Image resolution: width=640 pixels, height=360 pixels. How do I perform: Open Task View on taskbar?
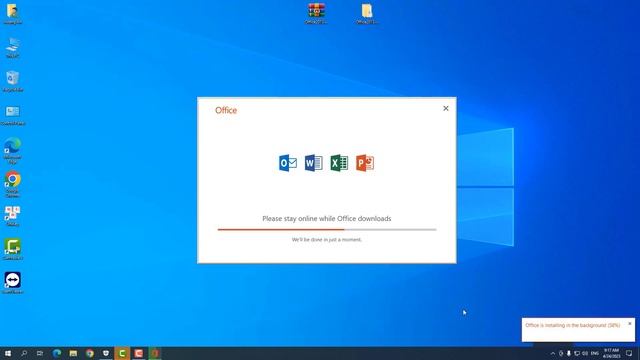pyautogui.click(x=40, y=353)
